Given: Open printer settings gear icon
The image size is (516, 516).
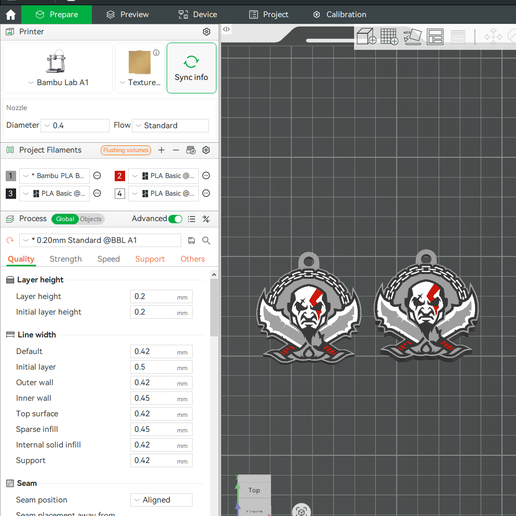Looking at the screenshot, I should point(206,32).
